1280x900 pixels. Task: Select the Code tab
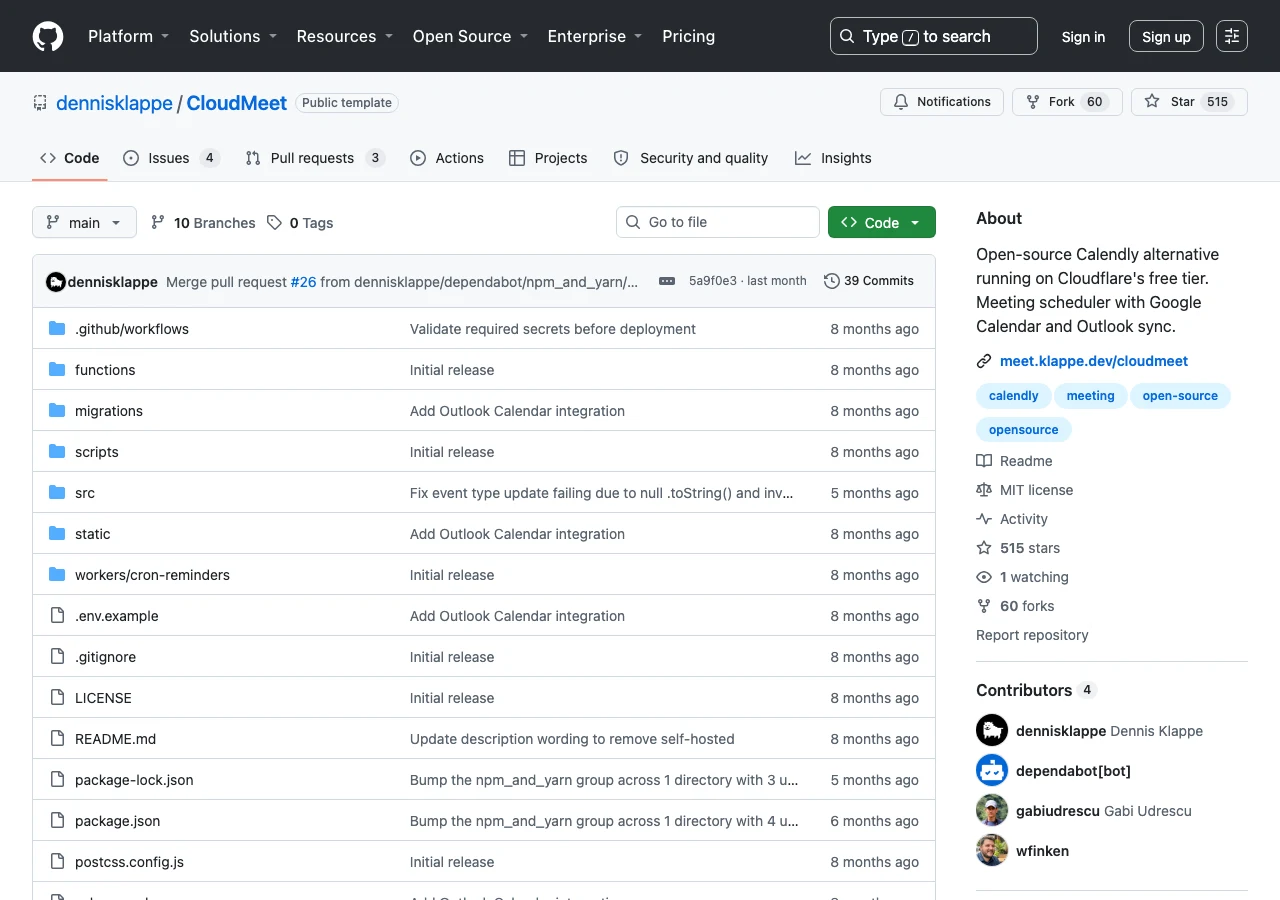(x=69, y=158)
